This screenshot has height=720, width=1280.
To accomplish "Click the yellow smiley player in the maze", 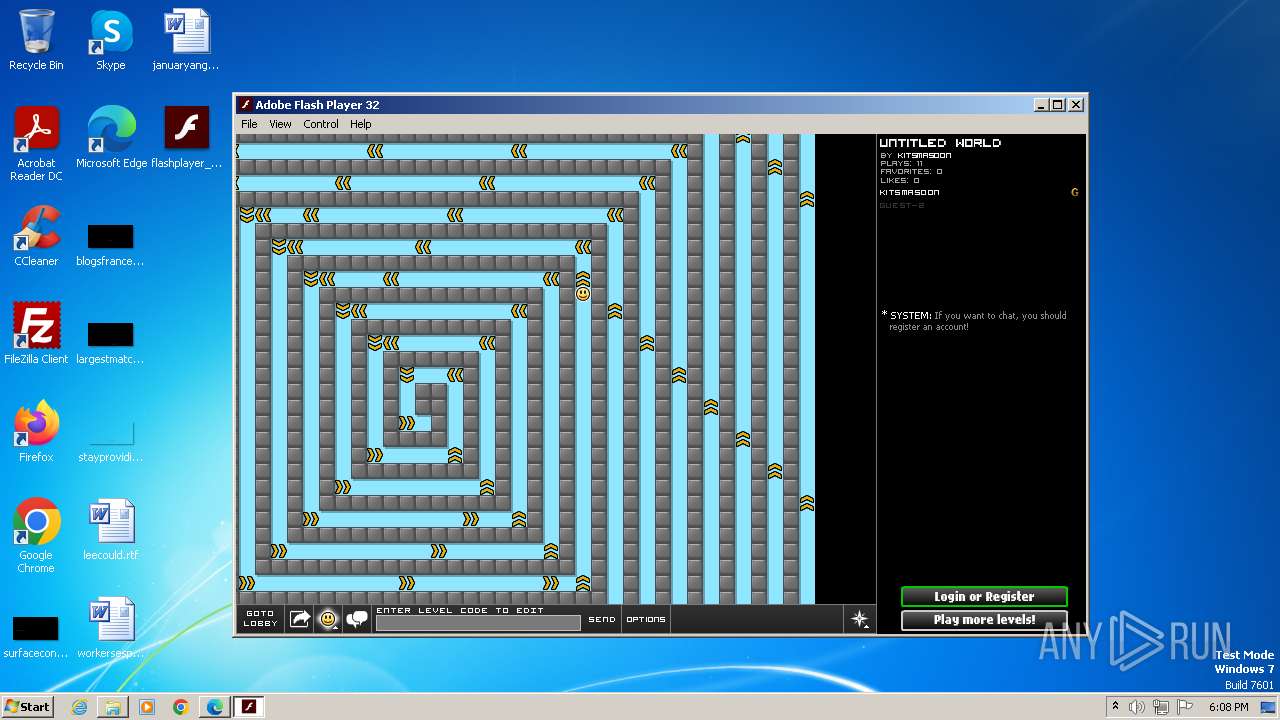I will pos(583,294).
